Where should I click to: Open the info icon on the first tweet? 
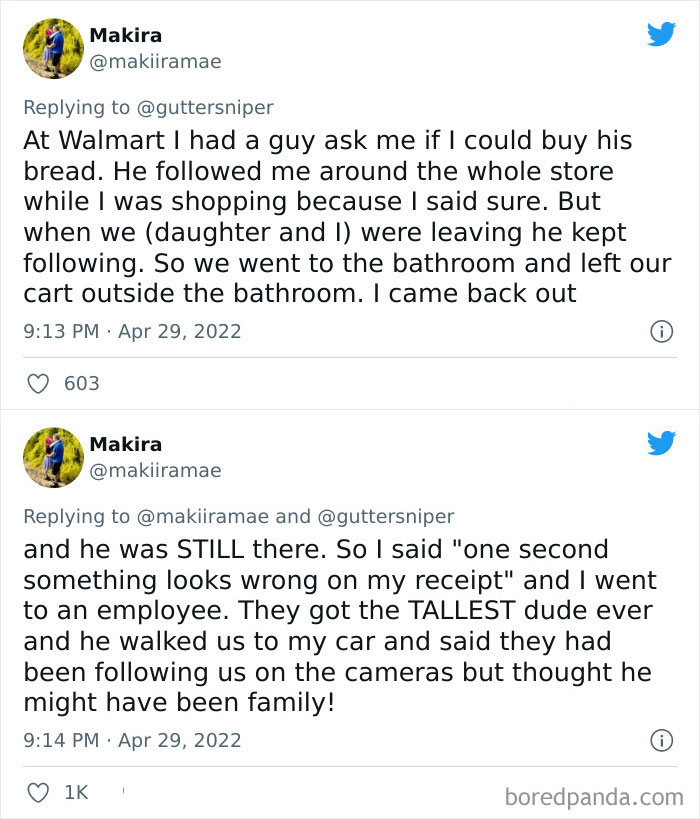pos(662,331)
